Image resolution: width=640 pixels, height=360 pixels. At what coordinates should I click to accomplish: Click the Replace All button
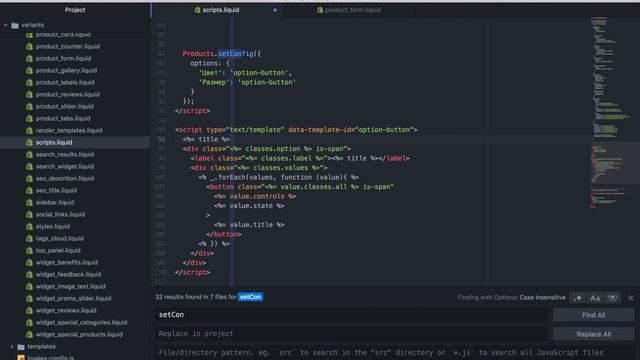[x=593, y=334]
